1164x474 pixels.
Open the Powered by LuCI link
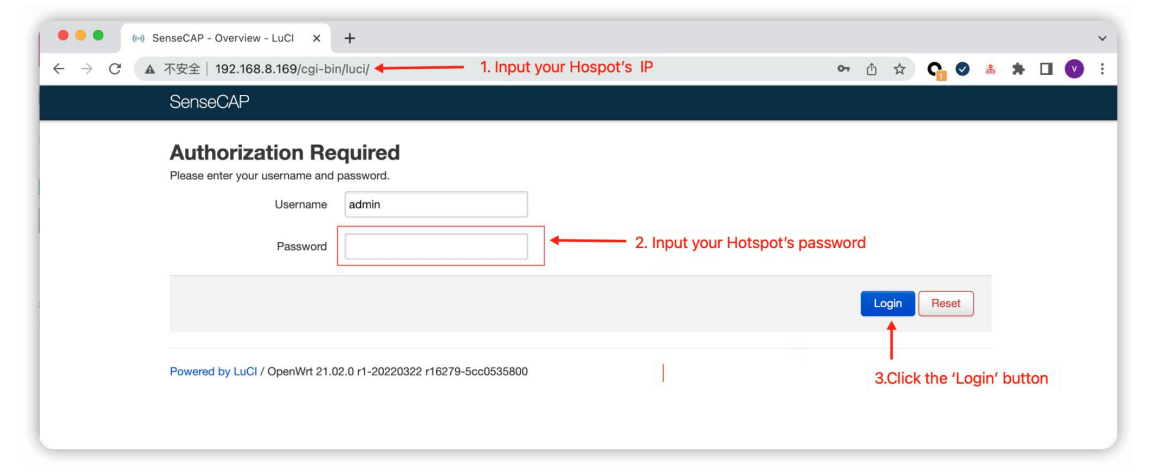(x=213, y=372)
